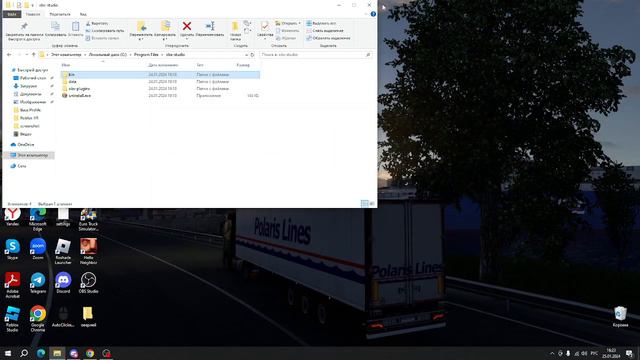Select the data folder row
The image size is (640, 360).
click(x=160, y=82)
